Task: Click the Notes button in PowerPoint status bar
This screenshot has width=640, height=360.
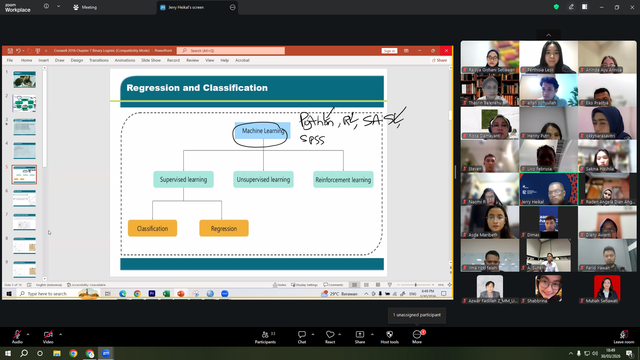Action: click(x=280, y=285)
